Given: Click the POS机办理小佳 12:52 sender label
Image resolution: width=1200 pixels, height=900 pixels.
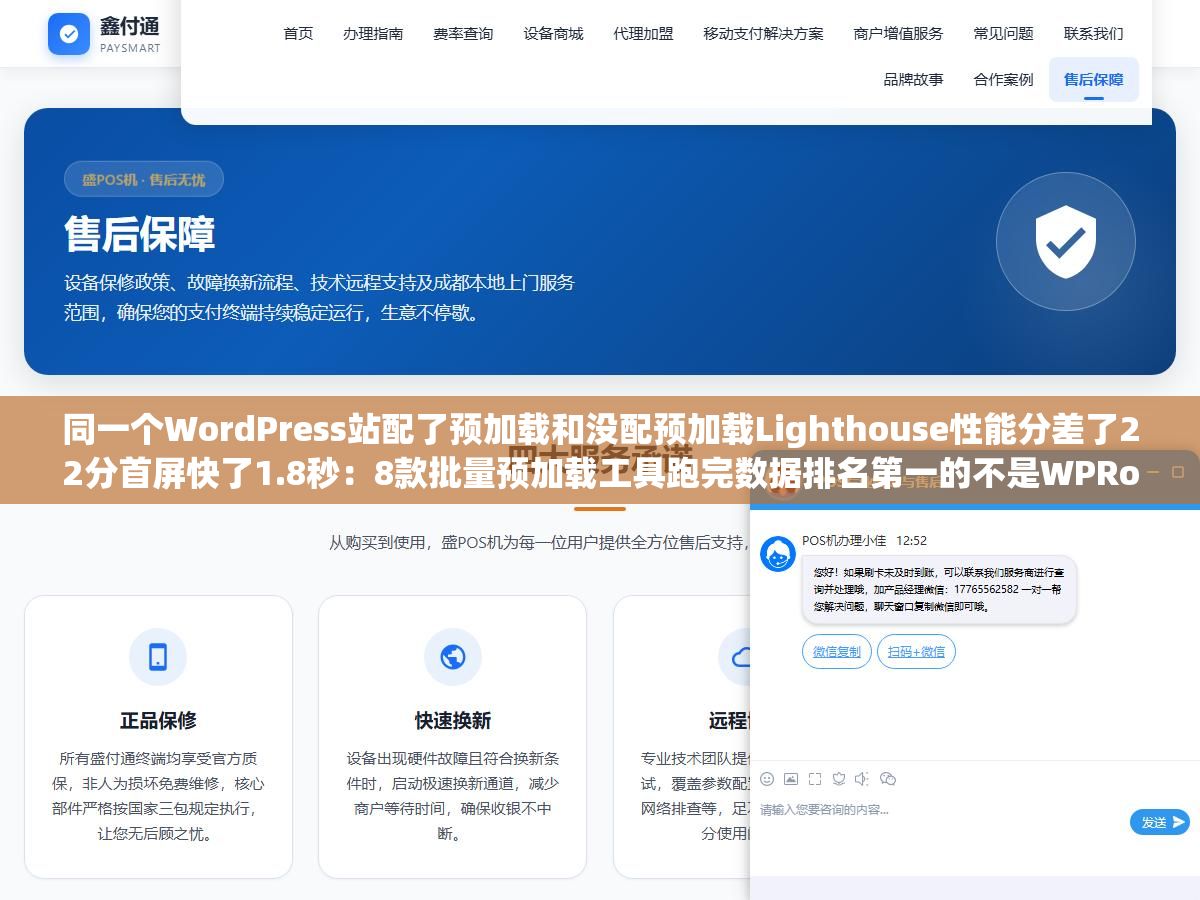Looking at the screenshot, I should coord(864,541).
